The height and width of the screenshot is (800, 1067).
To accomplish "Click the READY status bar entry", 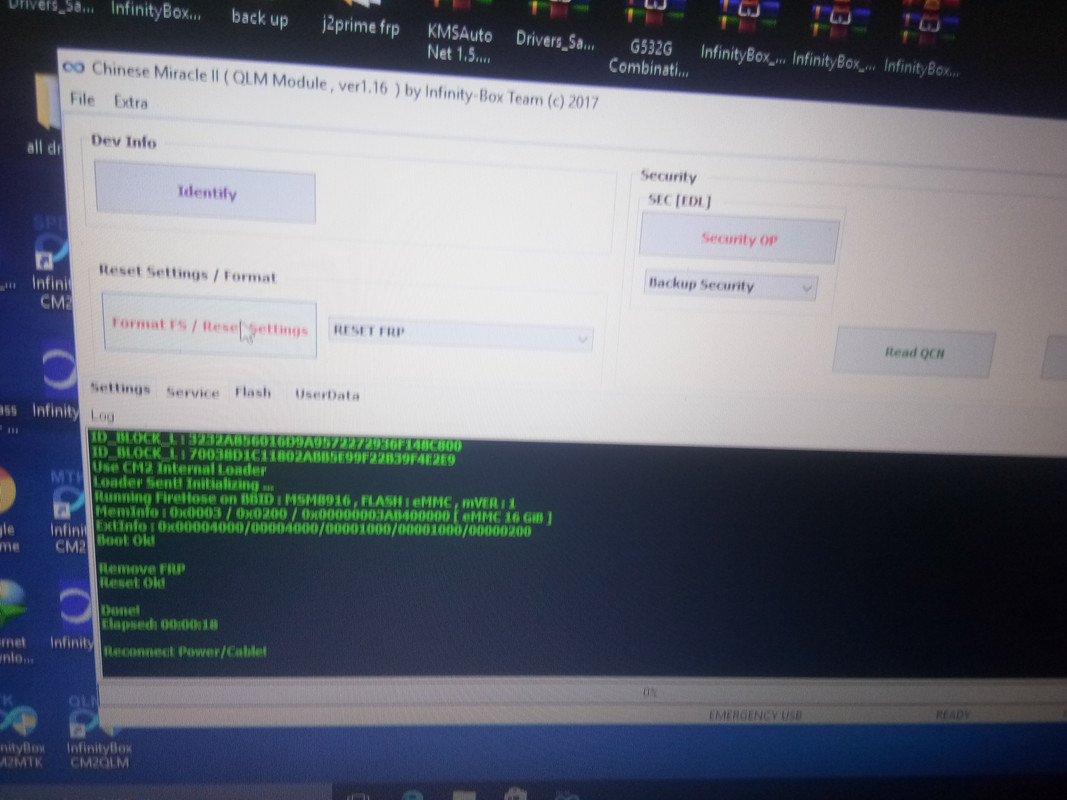I will (x=953, y=714).
